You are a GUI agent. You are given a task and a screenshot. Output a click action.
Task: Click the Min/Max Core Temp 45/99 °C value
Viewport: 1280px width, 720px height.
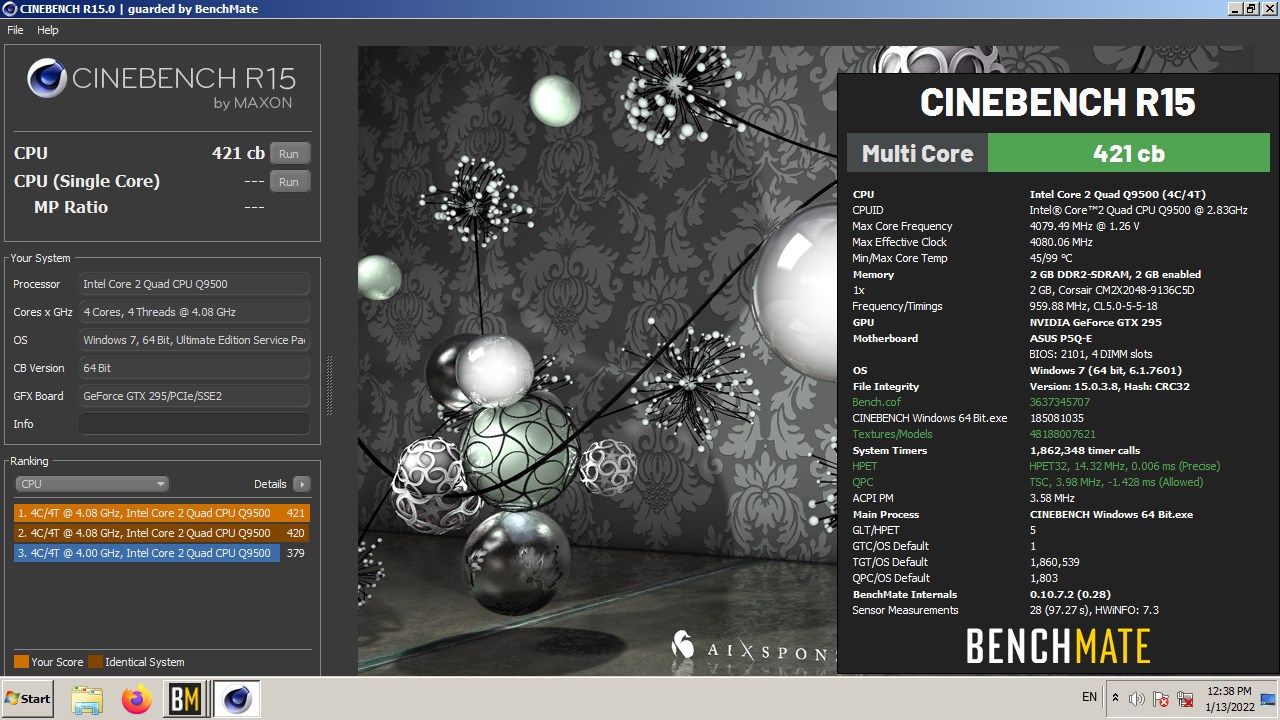pos(1051,258)
